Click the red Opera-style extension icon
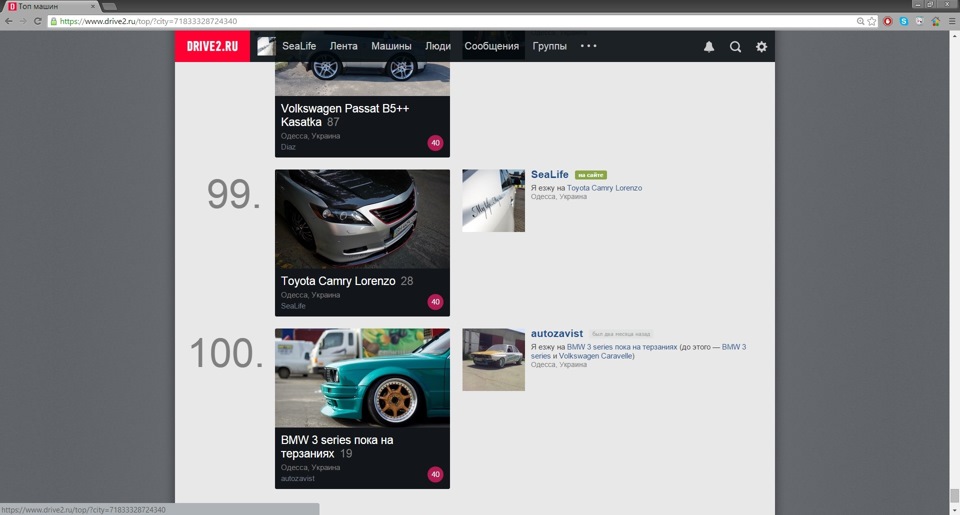This screenshot has width=960, height=515. pyautogui.click(x=888, y=21)
